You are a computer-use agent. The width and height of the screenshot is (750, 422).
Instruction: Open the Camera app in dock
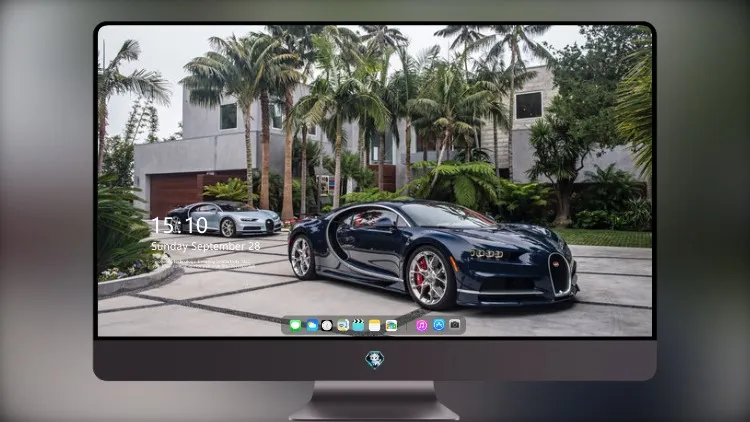pyautogui.click(x=455, y=325)
